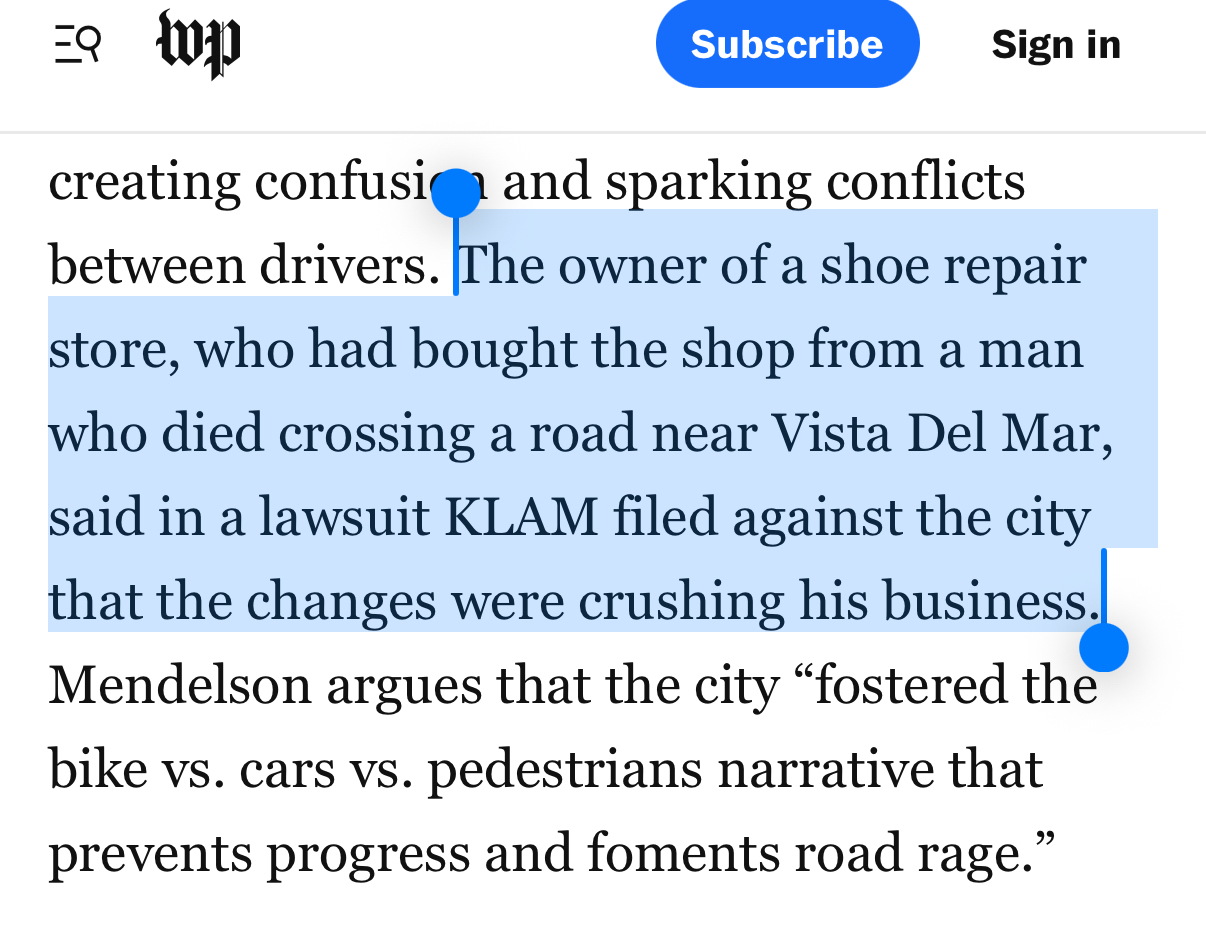The image size is (1206, 936).
Task: Tap the selection start handle
Action: click(456, 193)
